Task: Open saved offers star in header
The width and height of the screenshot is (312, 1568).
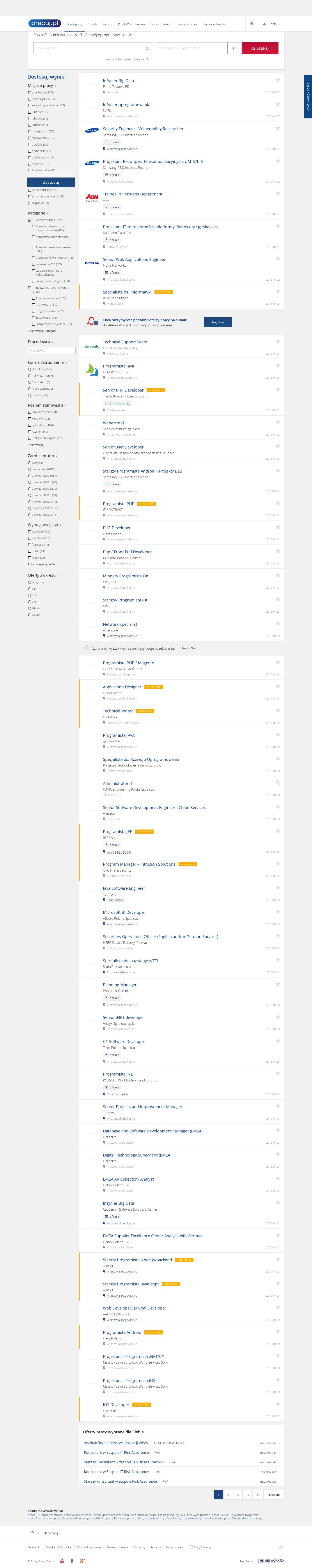Action: coord(251,24)
